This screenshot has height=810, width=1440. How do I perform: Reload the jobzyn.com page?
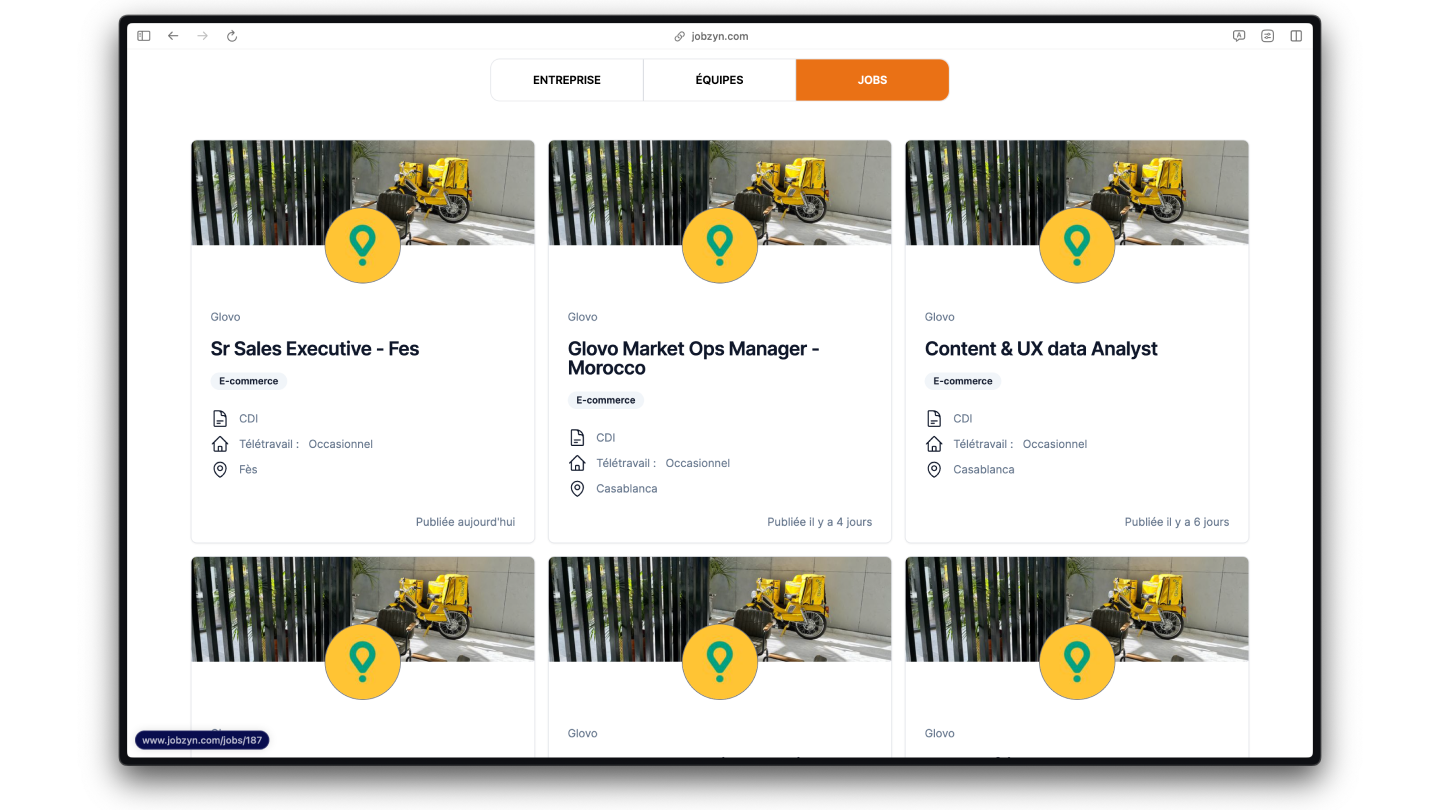coord(232,36)
